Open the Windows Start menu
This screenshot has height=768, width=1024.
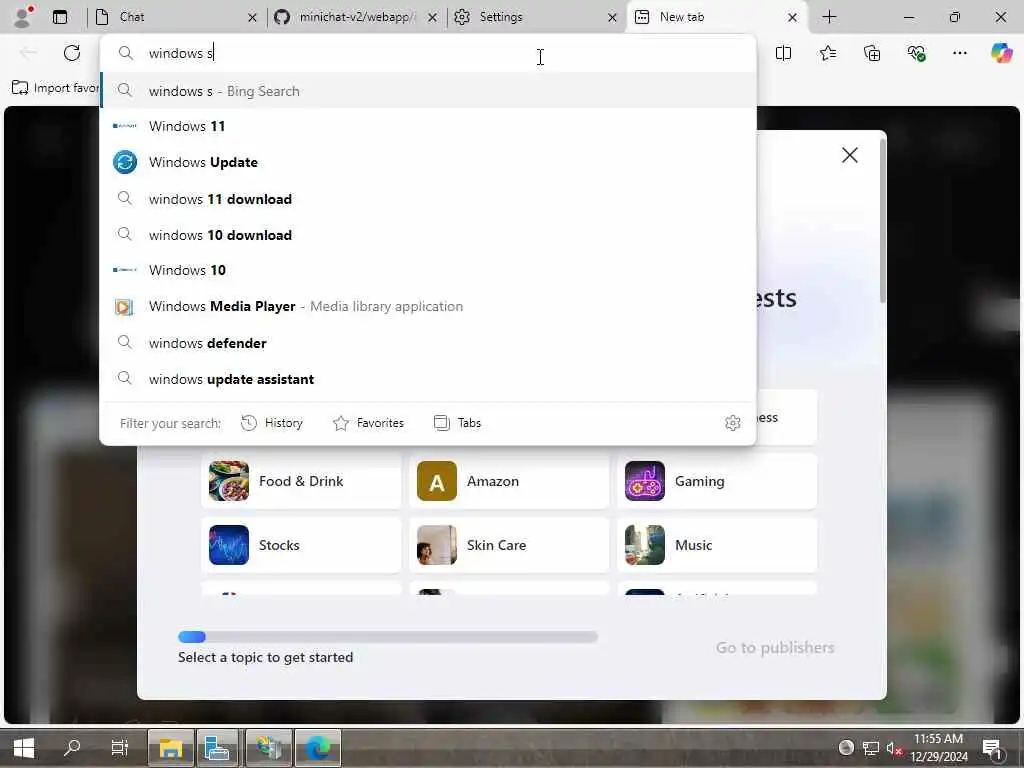(x=24, y=748)
